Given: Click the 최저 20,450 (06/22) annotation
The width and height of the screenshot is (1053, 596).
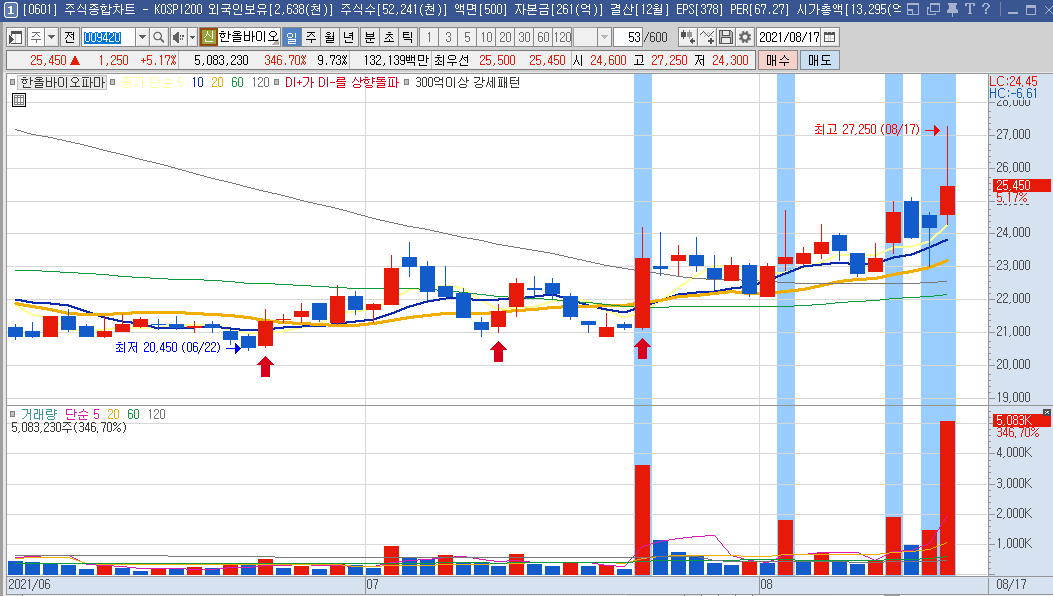Looking at the screenshot, I should pos(167,347).
